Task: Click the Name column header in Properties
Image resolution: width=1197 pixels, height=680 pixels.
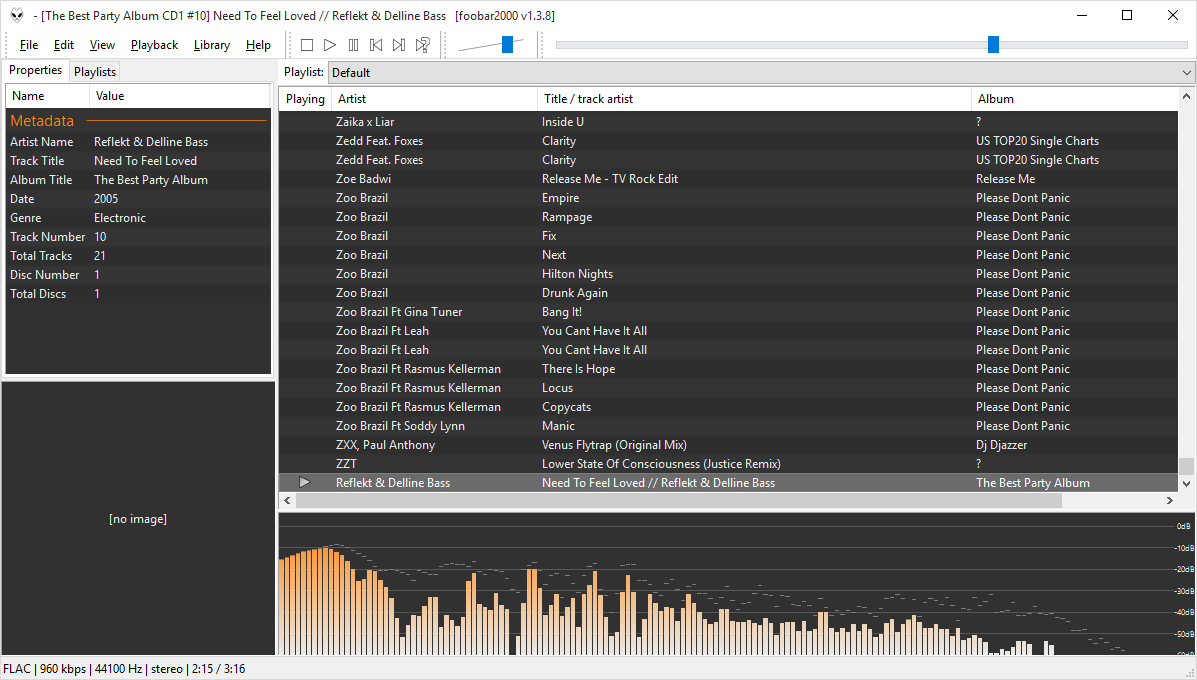Action: pos(48,96)
